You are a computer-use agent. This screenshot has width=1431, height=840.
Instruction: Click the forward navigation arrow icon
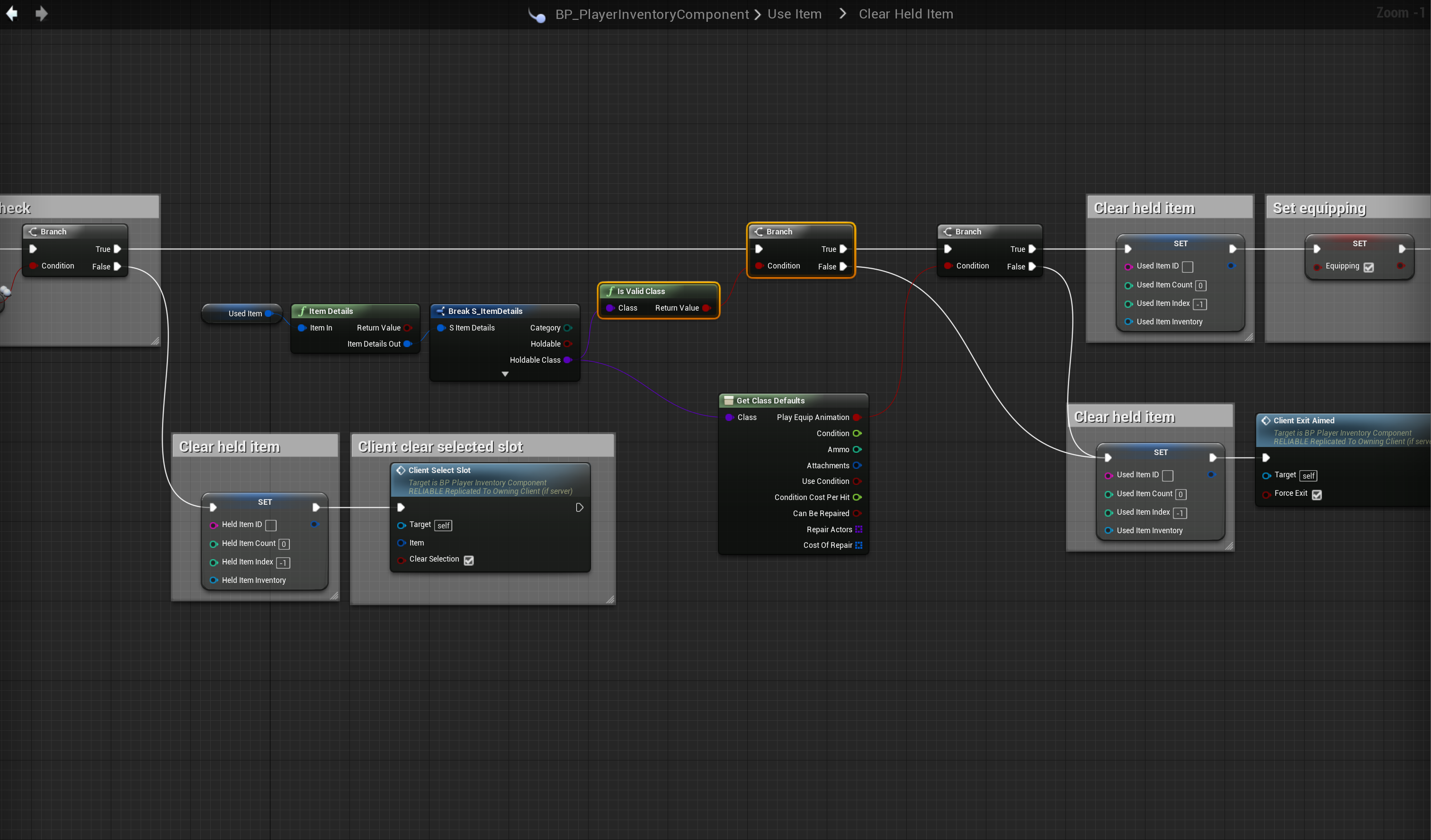pyautogui.click(x=41, y=13)
